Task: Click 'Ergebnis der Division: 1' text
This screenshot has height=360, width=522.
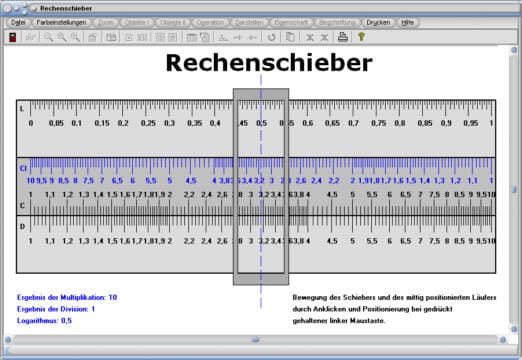Action: pos(56,309)
